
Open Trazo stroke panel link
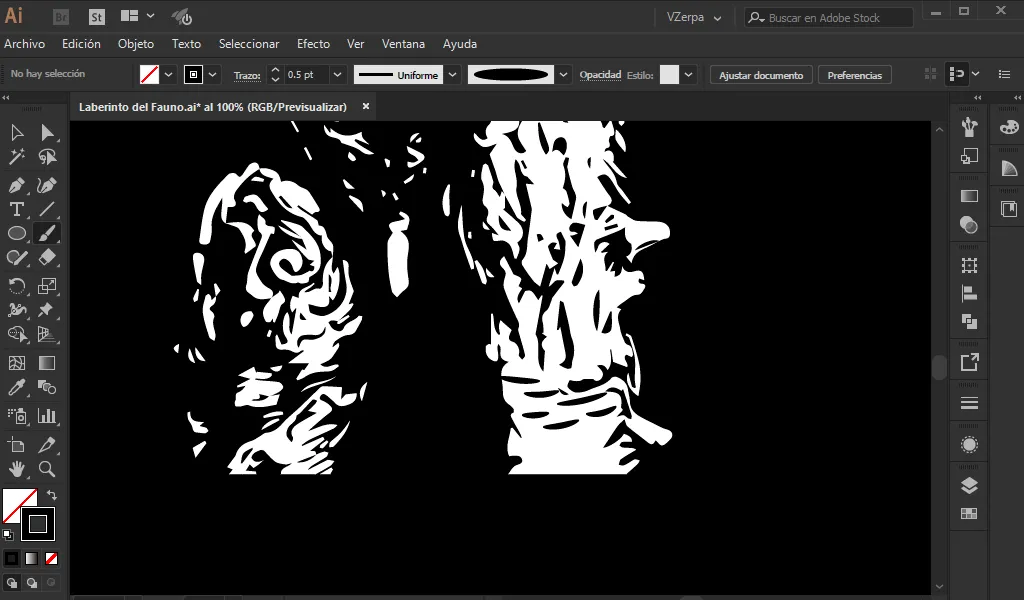[x=248, y=75]
